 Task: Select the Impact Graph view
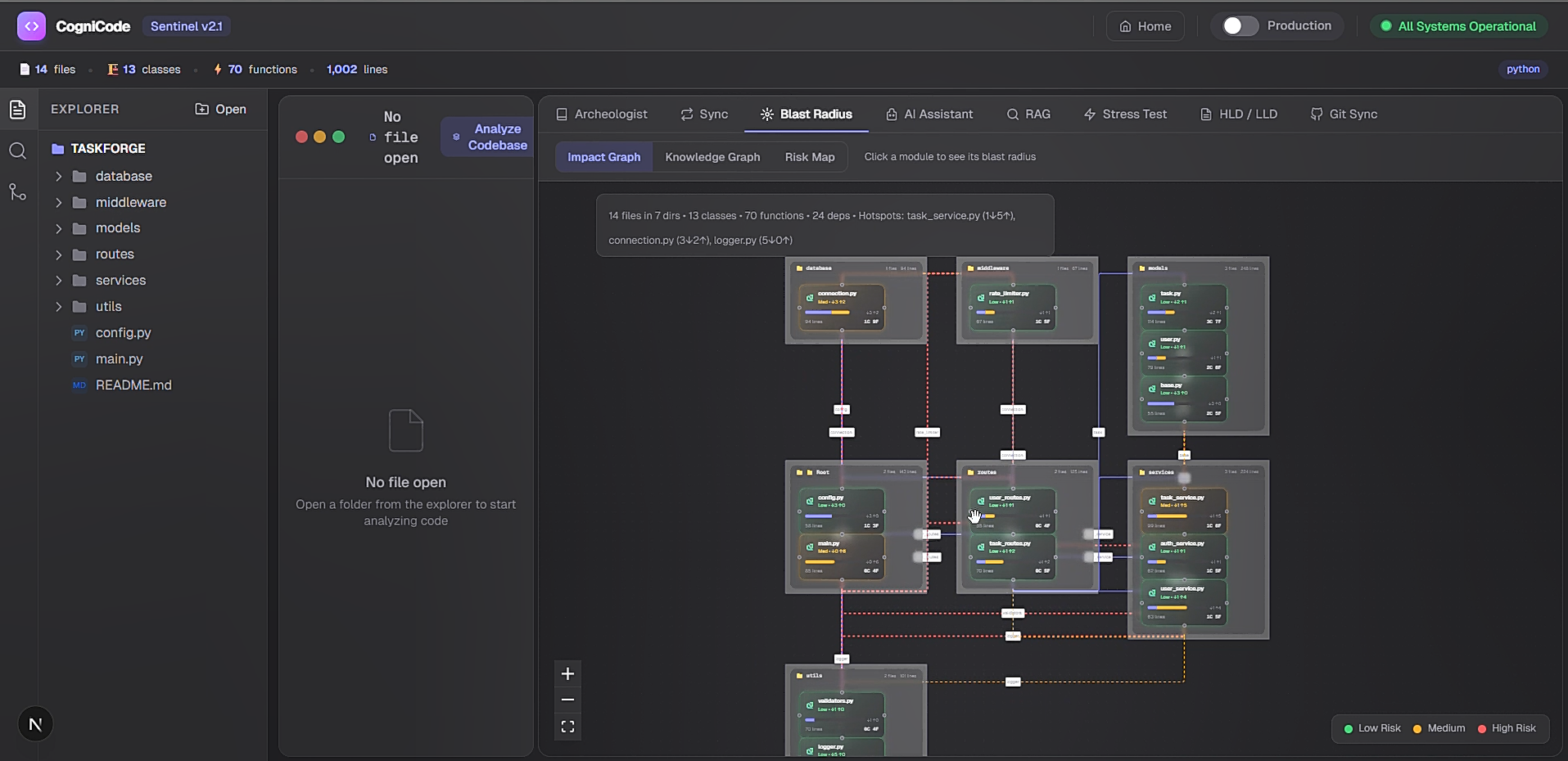coord(604,157)
